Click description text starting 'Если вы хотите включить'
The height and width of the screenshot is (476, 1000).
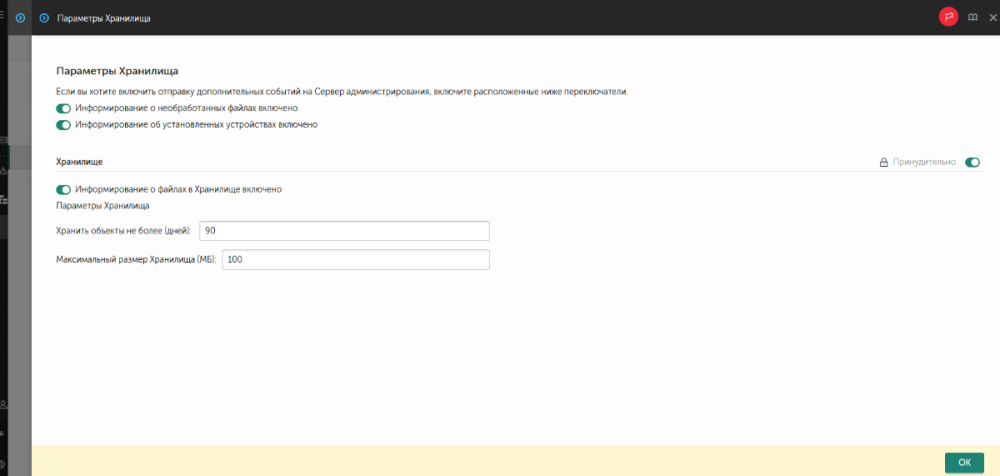tap(342, 92)
